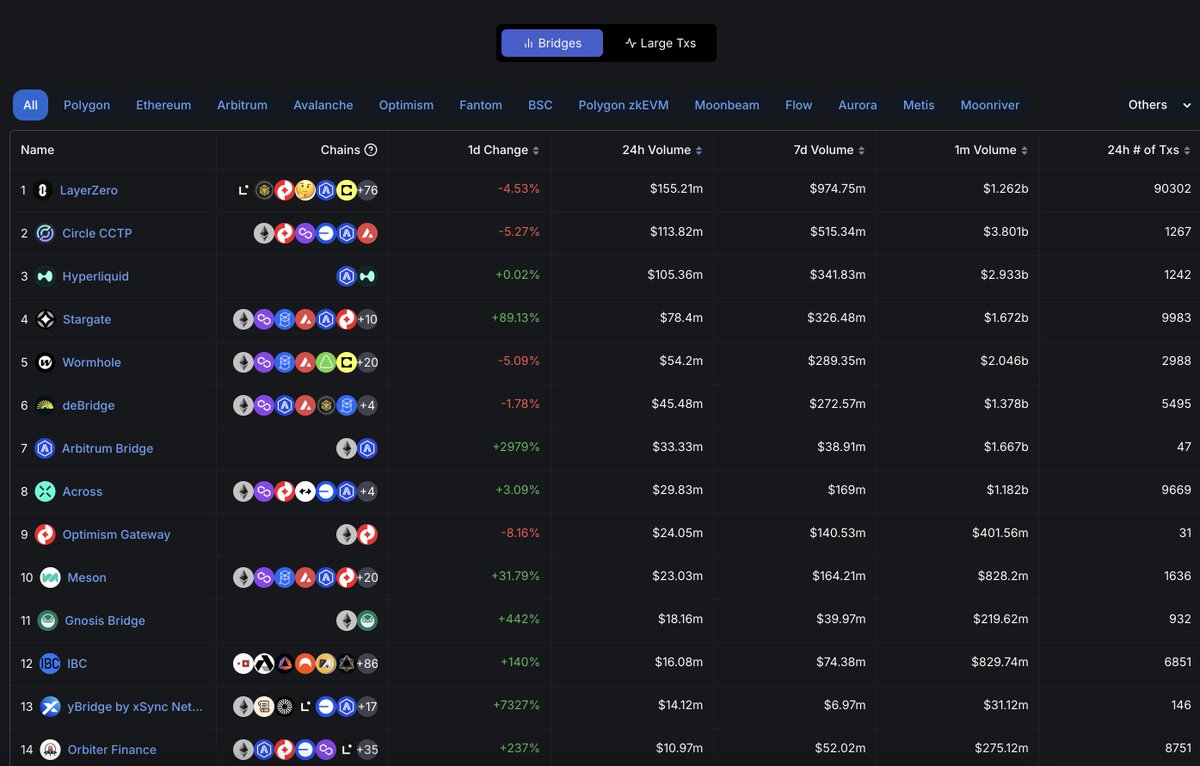Switch to the Large Txs view
Screen dimensions: 1200x766
click(x=660, y=43)
